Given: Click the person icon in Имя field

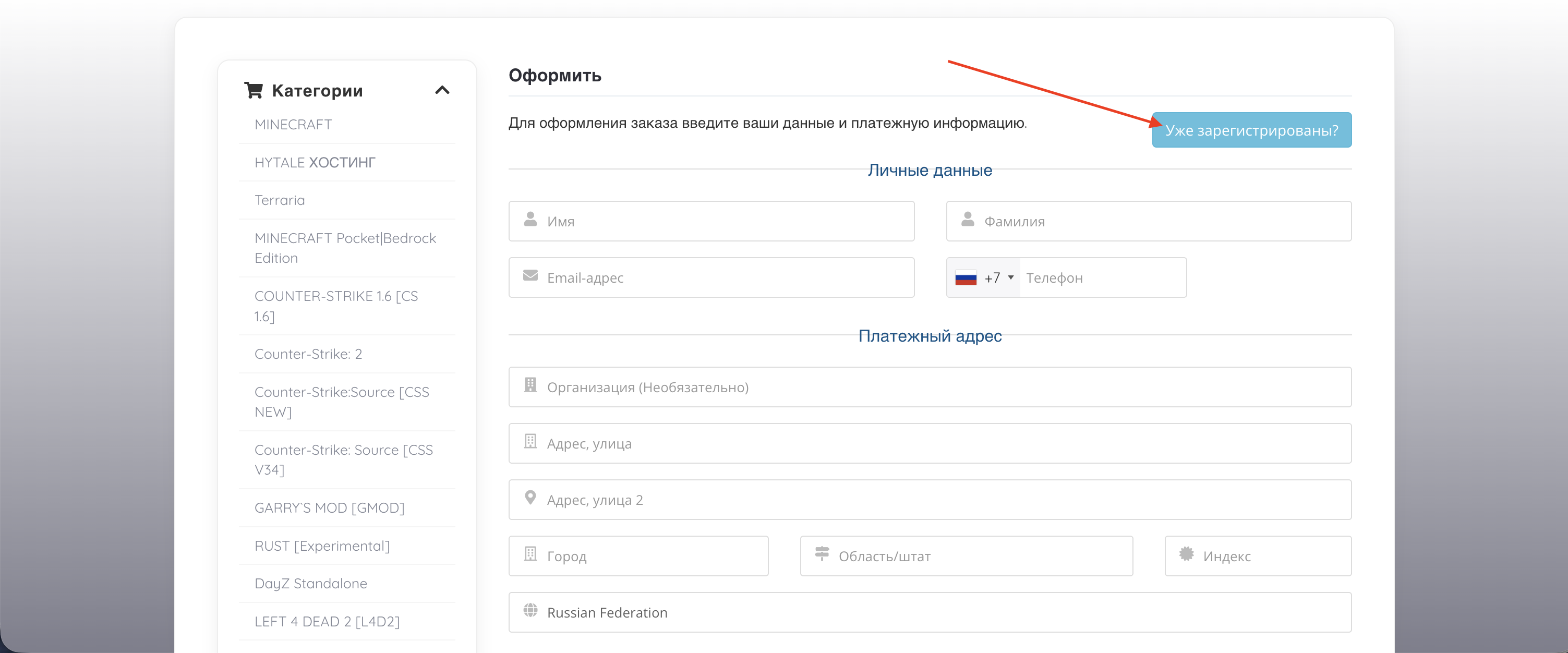Looking at the screenshot, I should [530, 220].
